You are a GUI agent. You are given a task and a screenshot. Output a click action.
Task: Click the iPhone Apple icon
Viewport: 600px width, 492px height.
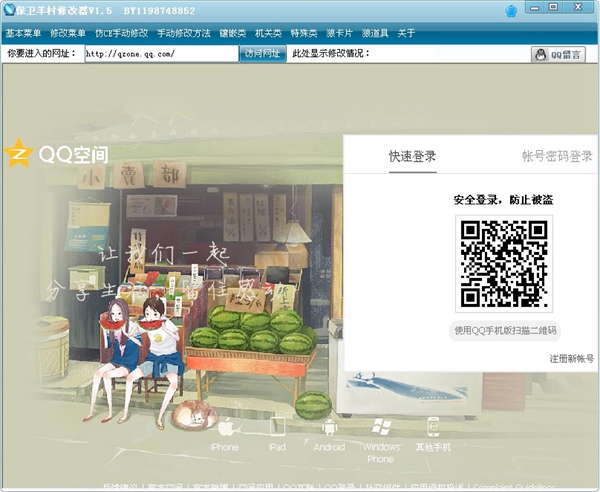(x=227, y=427)
